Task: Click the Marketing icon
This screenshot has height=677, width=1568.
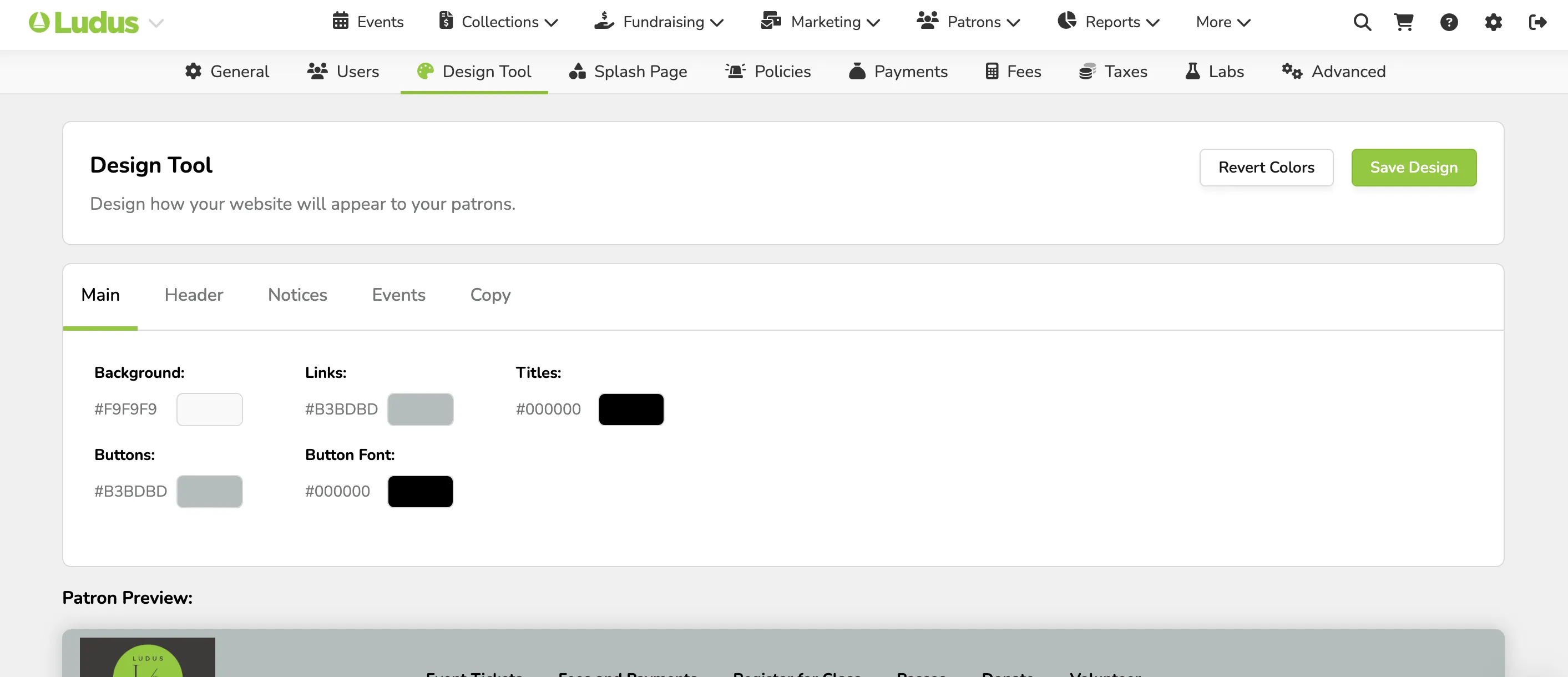Action: point(771,21)
